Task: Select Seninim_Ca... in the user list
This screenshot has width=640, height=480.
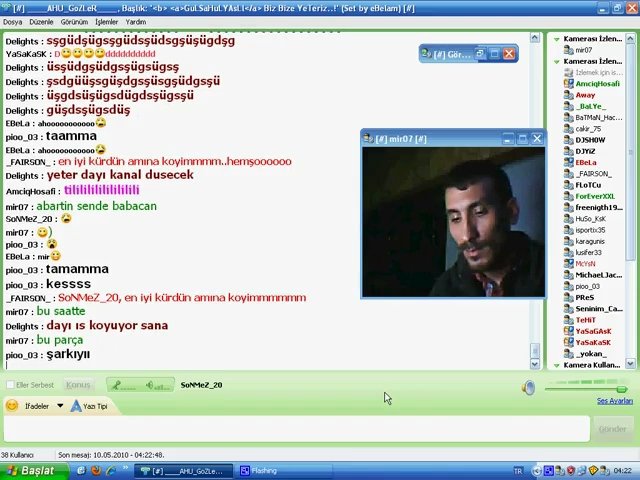Action: (x=599, y=309)
